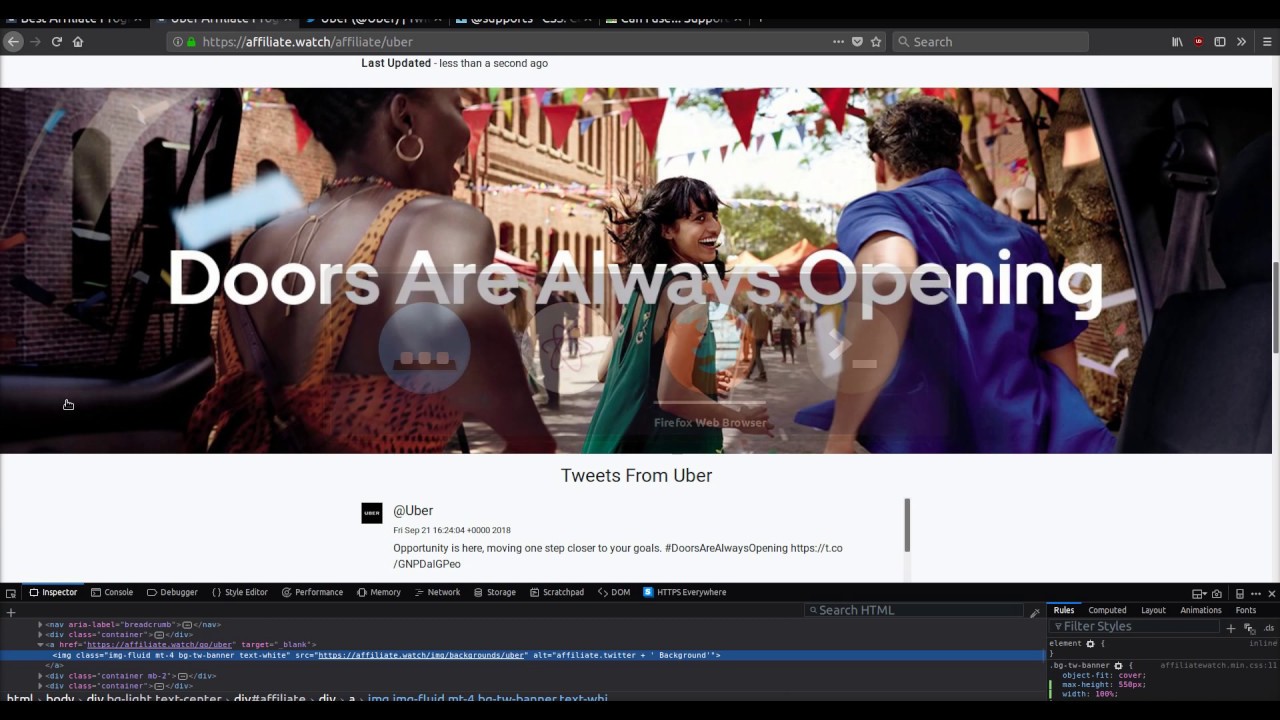Take a screenshot with the camera icon
The width and height of the screenshot is (1280, 720).
click(1216, 594)
